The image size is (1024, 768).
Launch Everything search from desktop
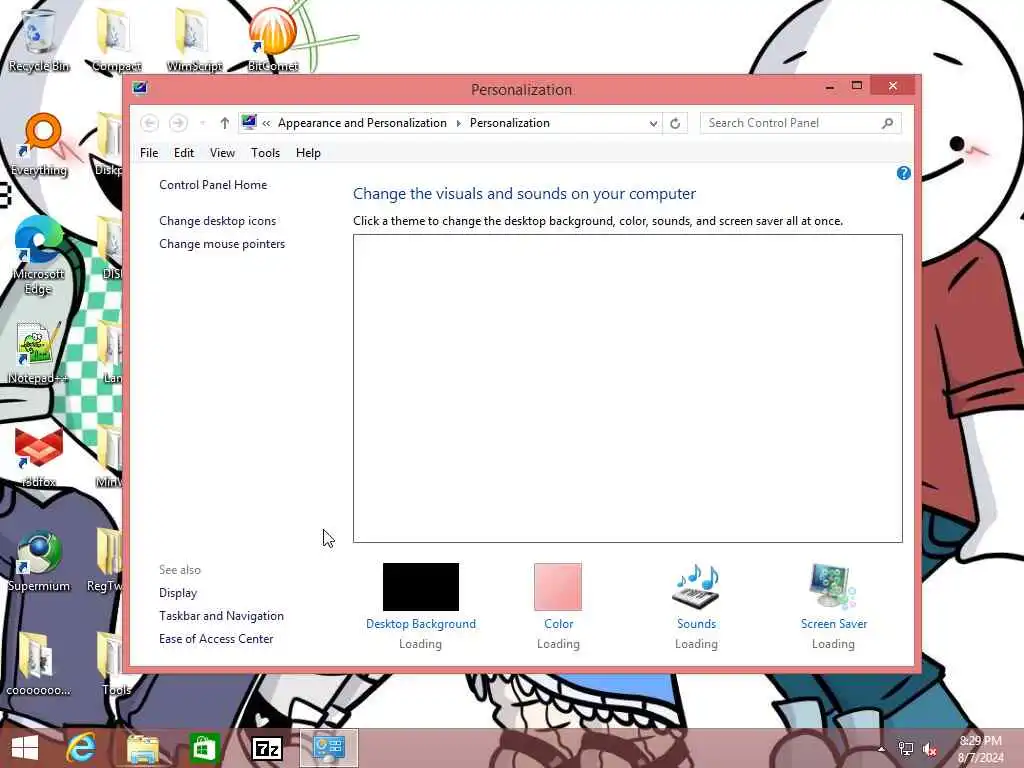point(39,144)
